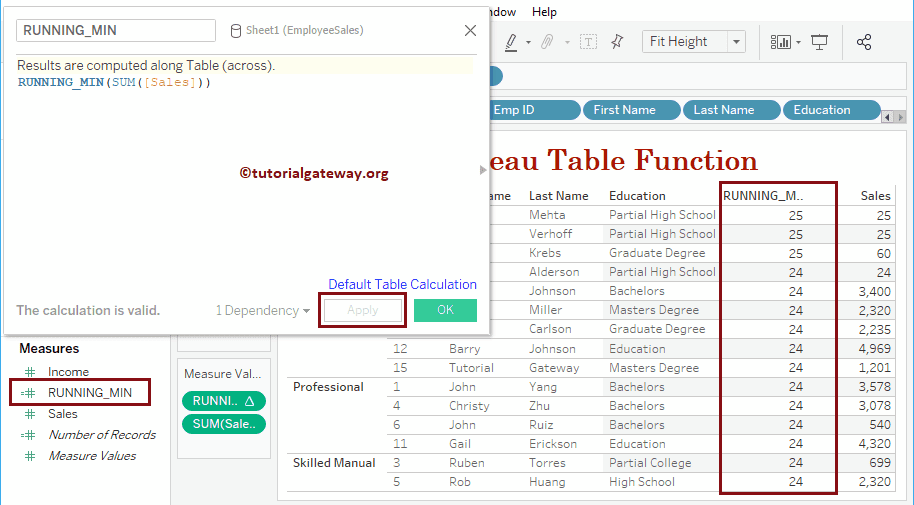
Task: Select the Last Name pill on shelf
Action: [732, 110]
